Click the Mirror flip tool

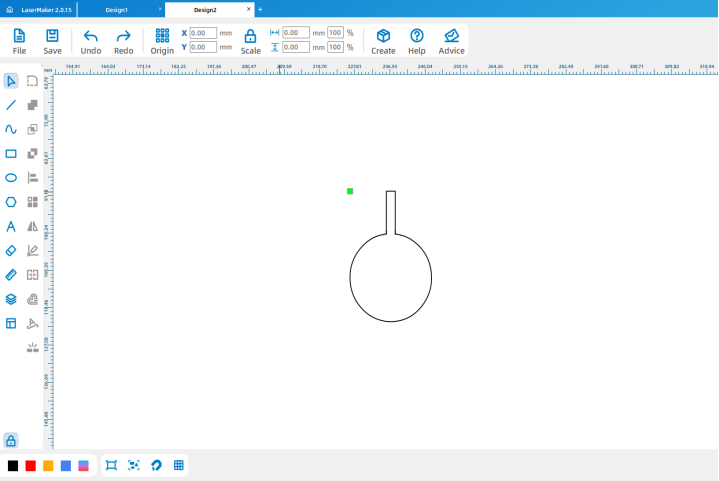(33, 227)
